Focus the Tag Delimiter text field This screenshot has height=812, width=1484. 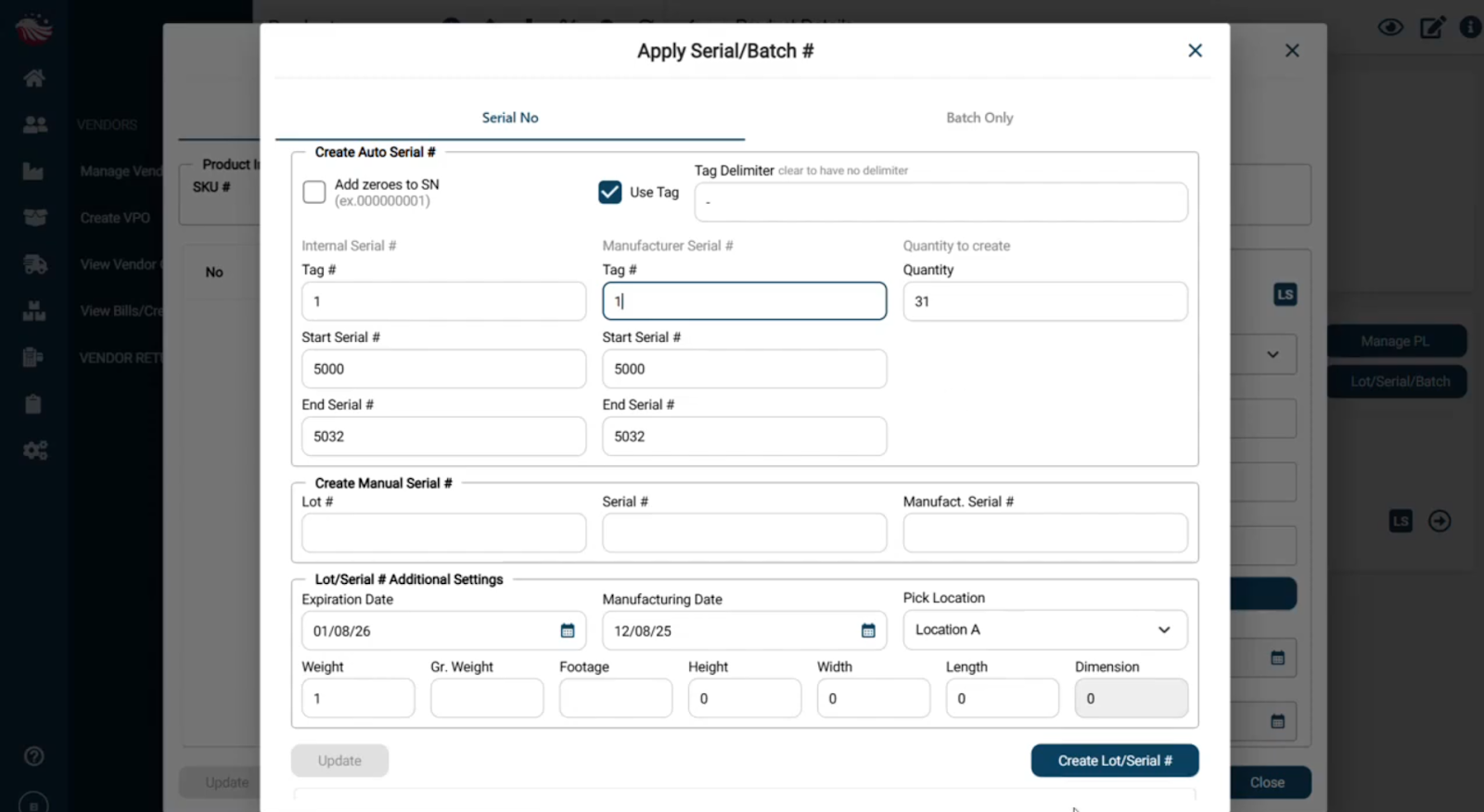click(x=940, y=202)
